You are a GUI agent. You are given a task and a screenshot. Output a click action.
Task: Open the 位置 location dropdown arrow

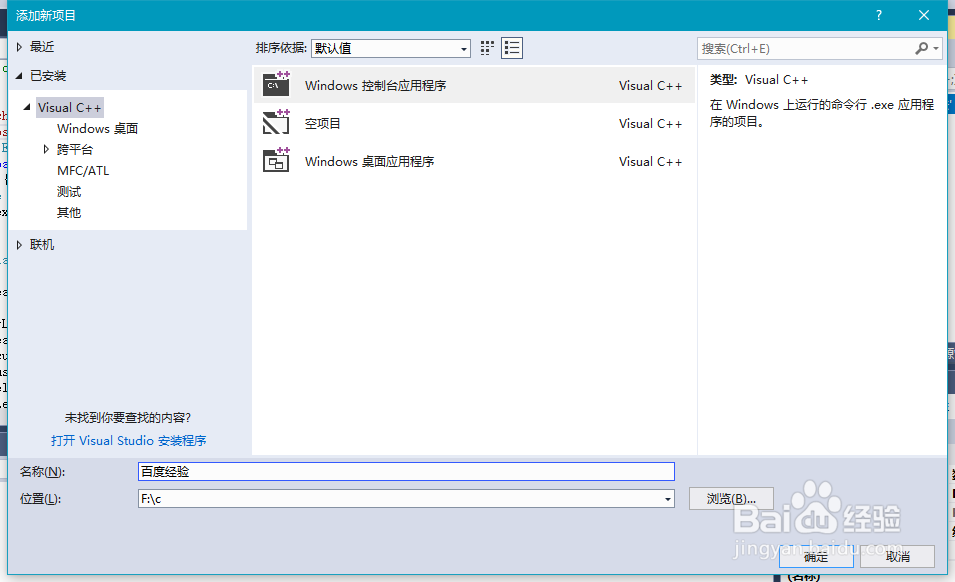coord(668,499)
